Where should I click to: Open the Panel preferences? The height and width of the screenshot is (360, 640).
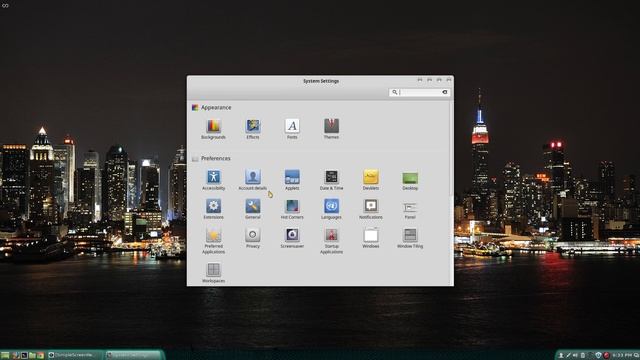point(410,210)
